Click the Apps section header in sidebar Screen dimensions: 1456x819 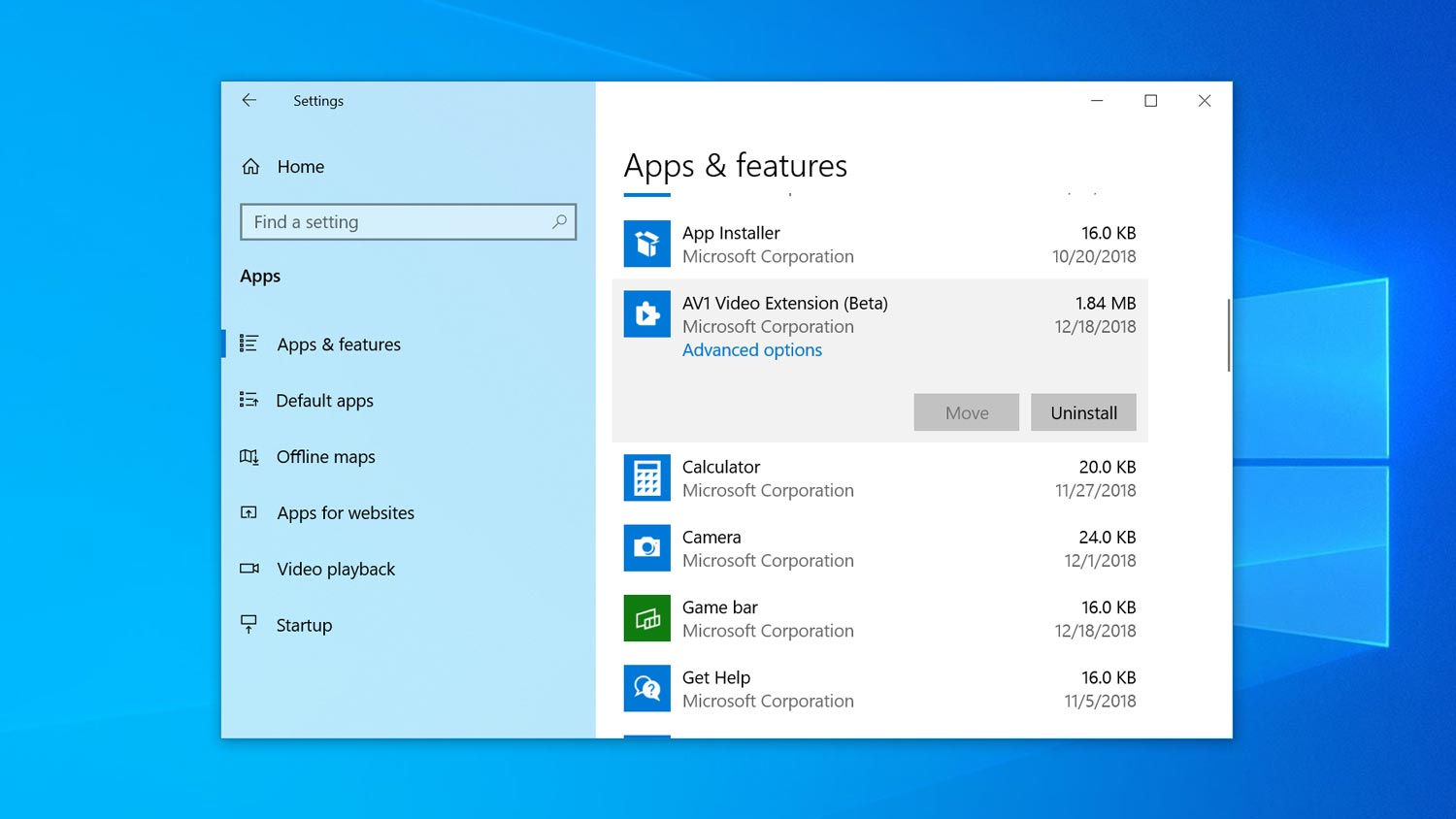coord(260,277)
